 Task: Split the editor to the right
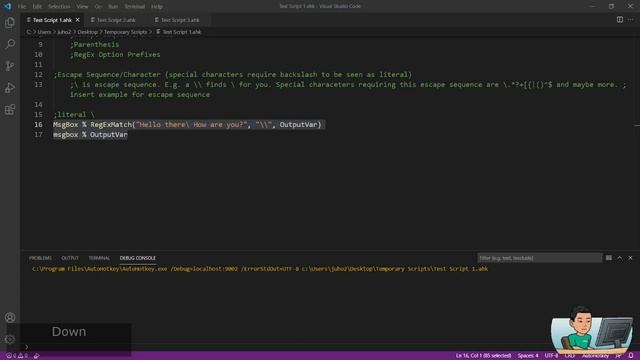620,20
